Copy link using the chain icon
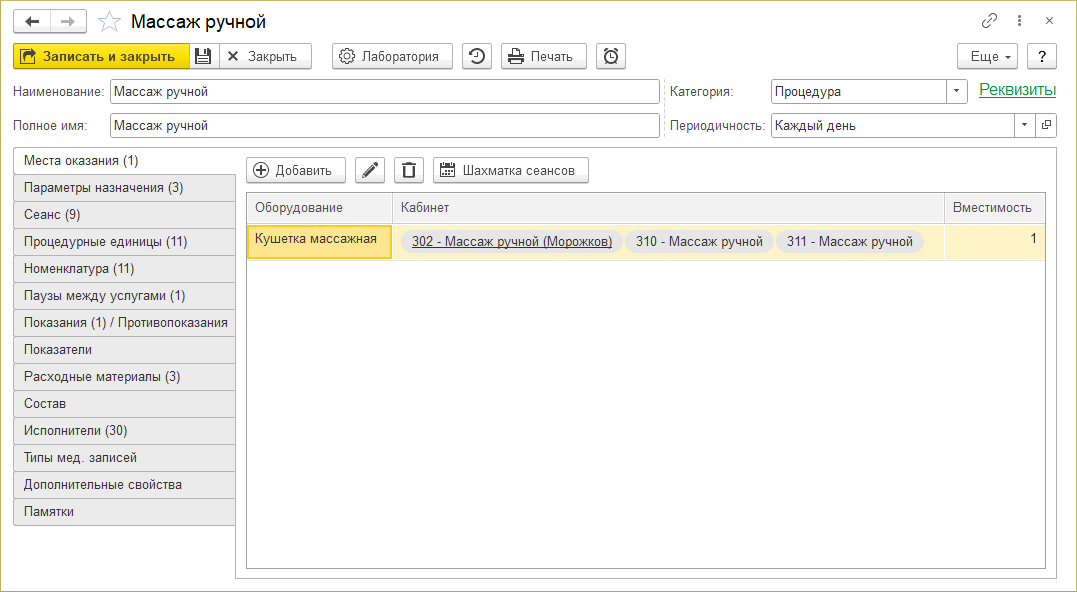 [x=989, y=20]
